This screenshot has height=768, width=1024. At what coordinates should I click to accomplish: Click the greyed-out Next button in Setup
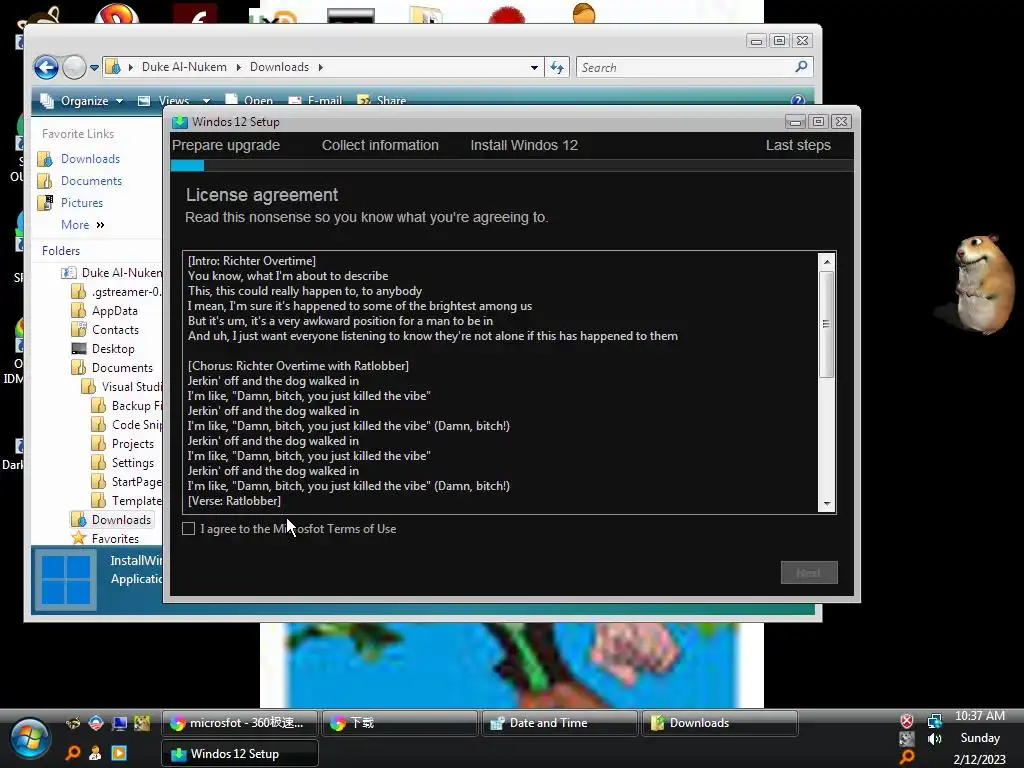tap(808, 573)
